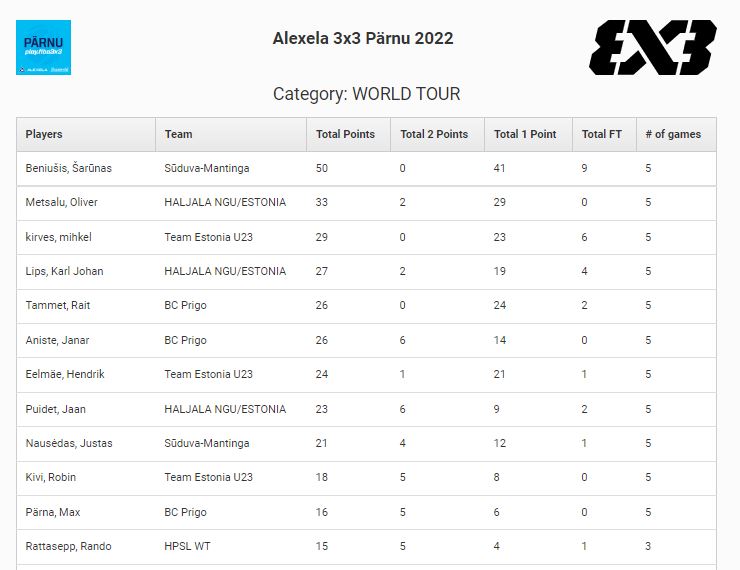Select Nausėdas, Justas player name
Screen dimensions: 740x570
67,443
